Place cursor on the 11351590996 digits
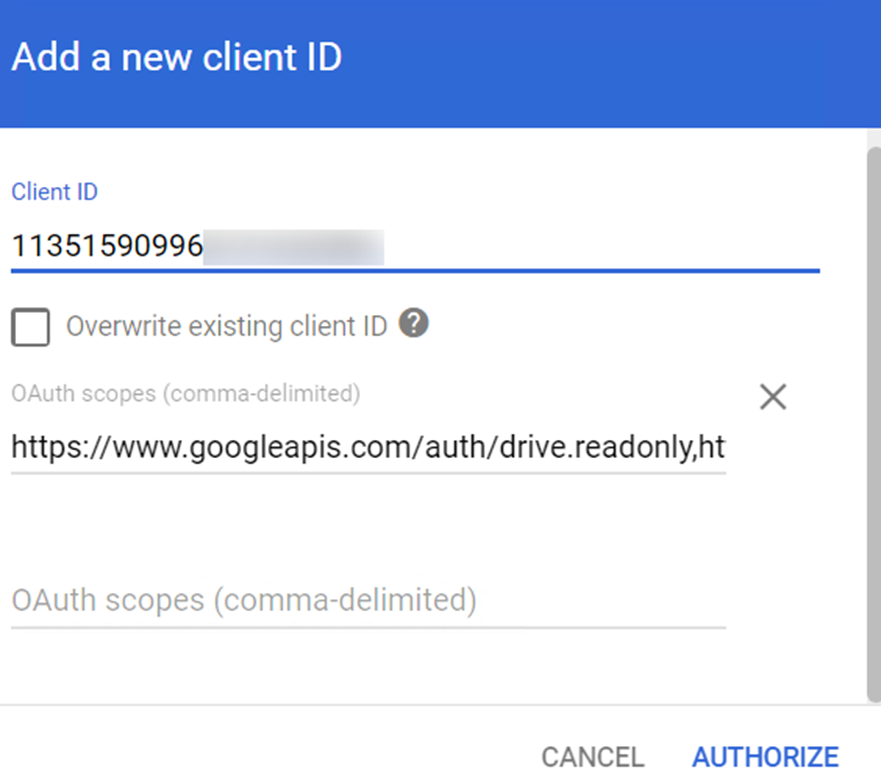 pyautogui.click(x=106, y=247)
